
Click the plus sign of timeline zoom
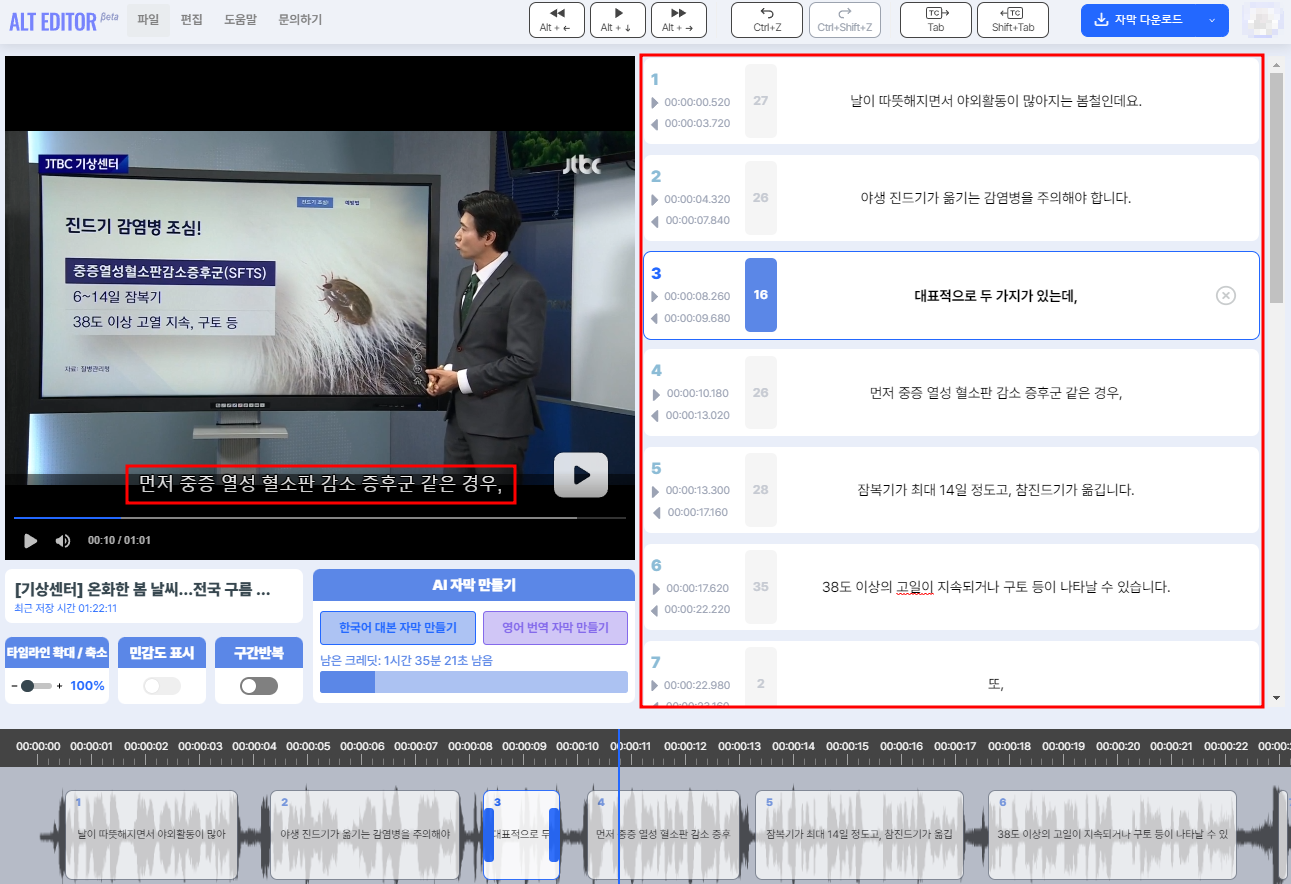click(59, 686)
